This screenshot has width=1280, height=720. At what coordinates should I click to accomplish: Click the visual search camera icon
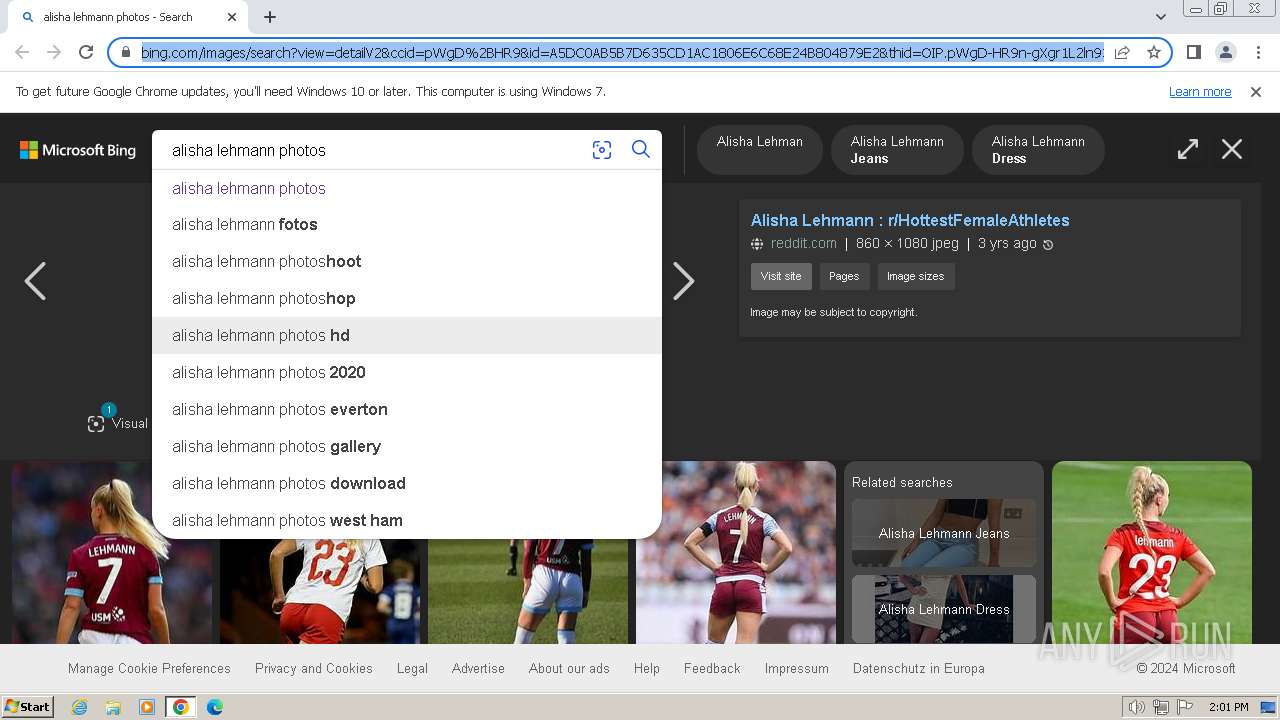(602, 150)
